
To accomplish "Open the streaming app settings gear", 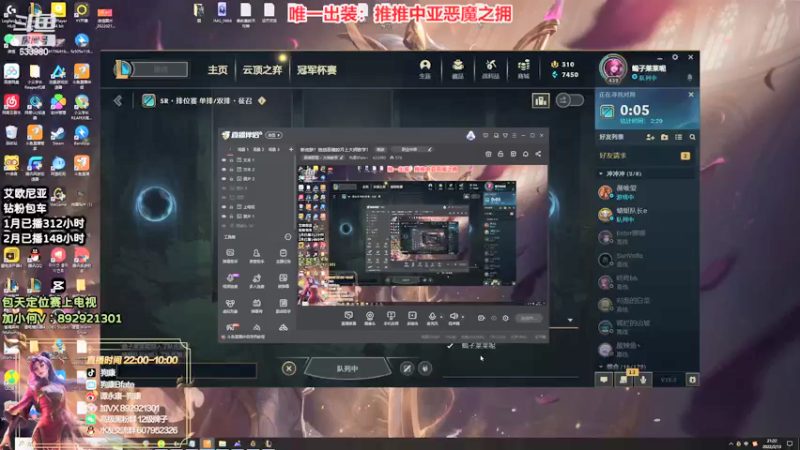I will point(506,318).
